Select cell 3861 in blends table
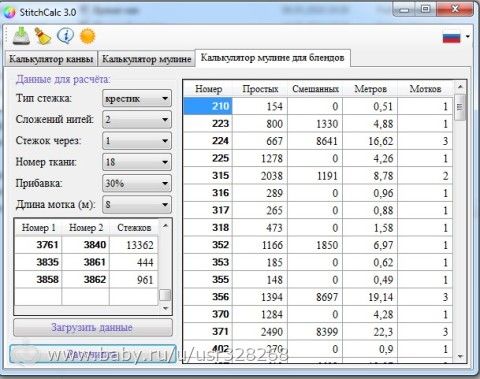Viewport: 480px width, 379px height. click(86, 262)
